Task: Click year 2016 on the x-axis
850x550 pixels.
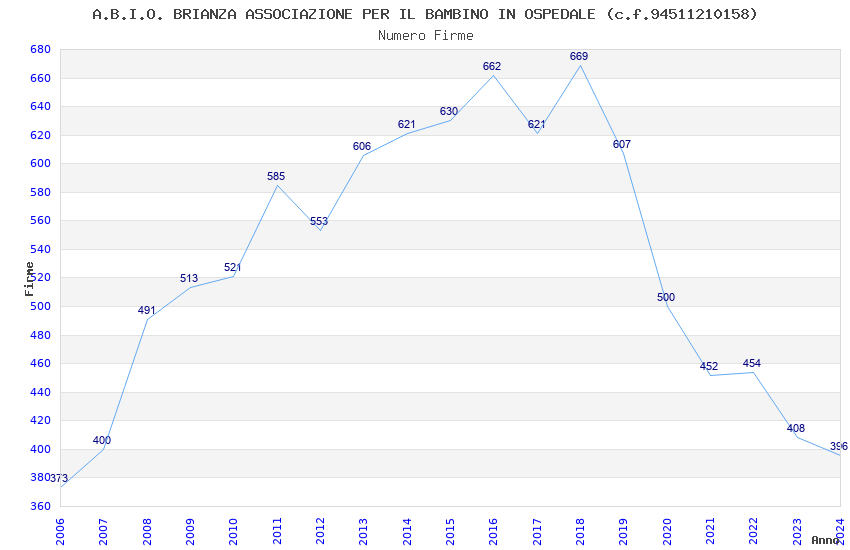Action: point(494,531)
